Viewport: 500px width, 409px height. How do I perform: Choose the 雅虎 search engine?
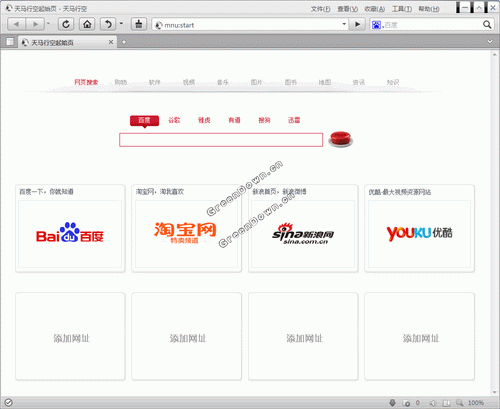[204, 120]
